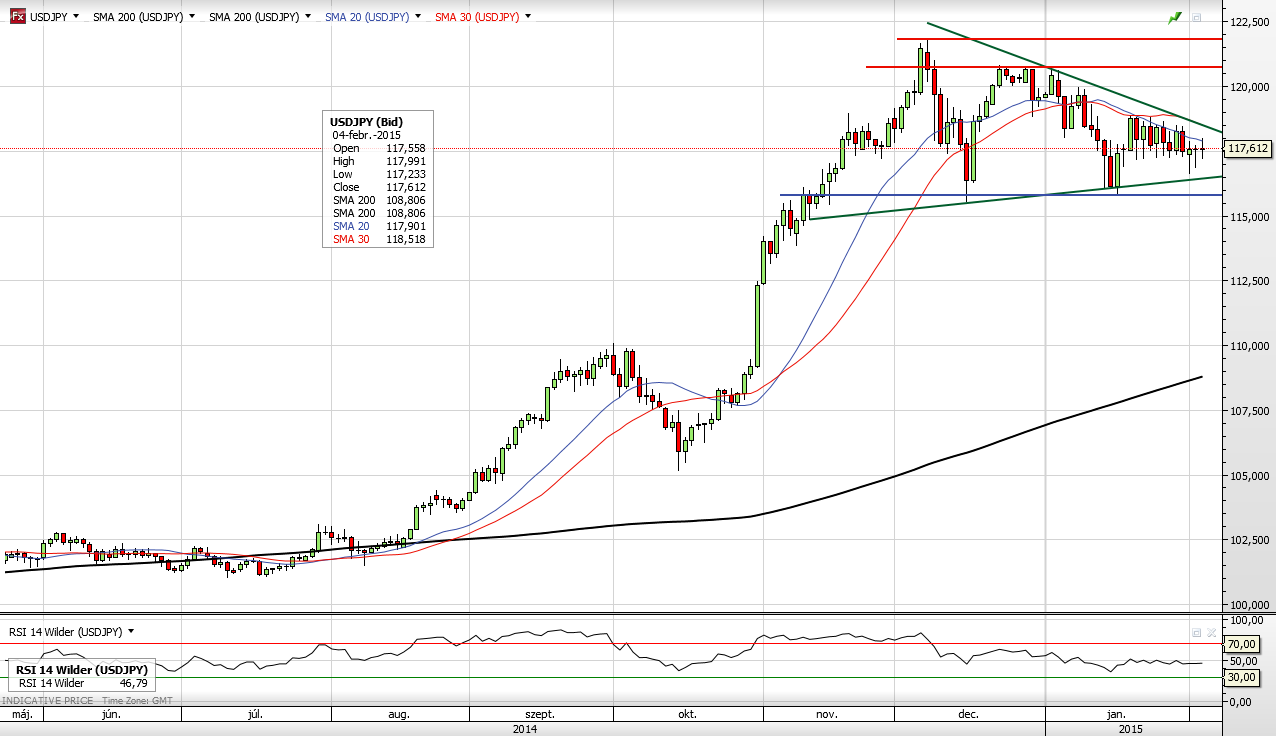This screenshot has height=736, width=1276.
Task: Open the RSI 14 Wilder (USDJPY) dropdown
Action: pos(131,632)
